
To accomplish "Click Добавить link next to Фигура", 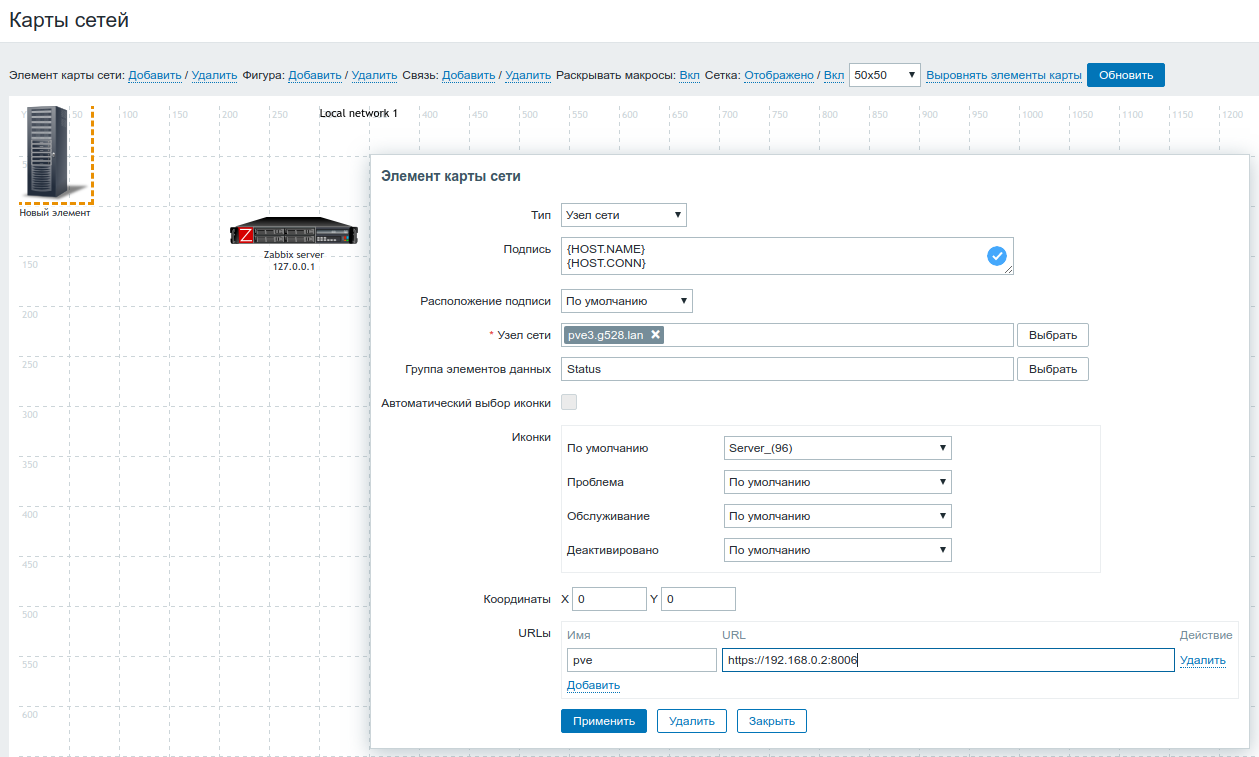I will click(315, 75).
